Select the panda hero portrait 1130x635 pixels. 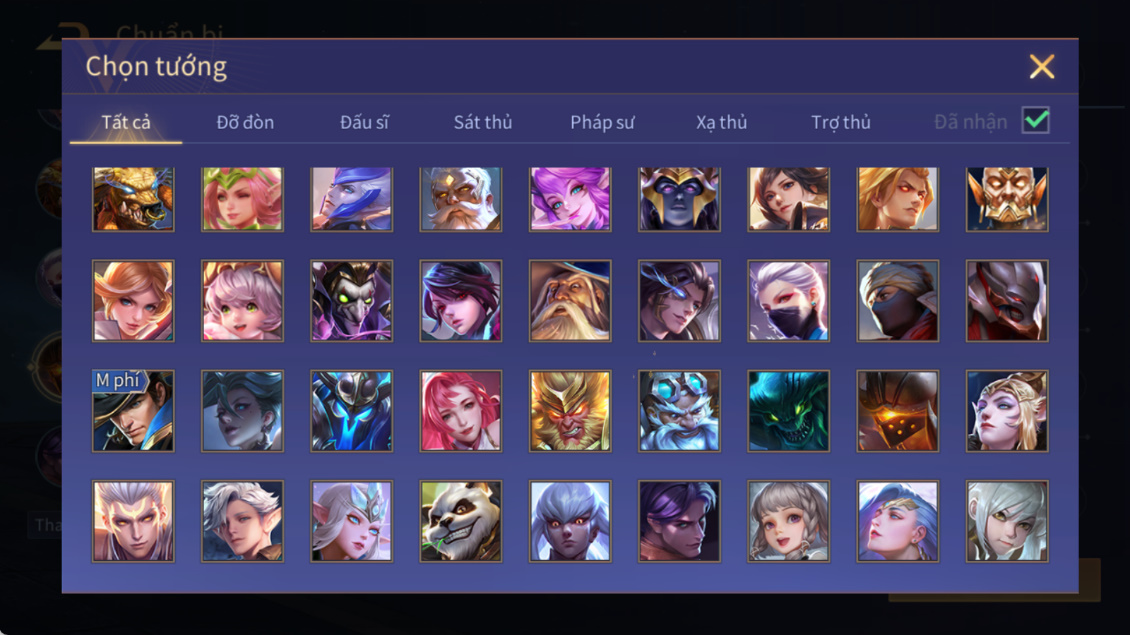(461, 521)
